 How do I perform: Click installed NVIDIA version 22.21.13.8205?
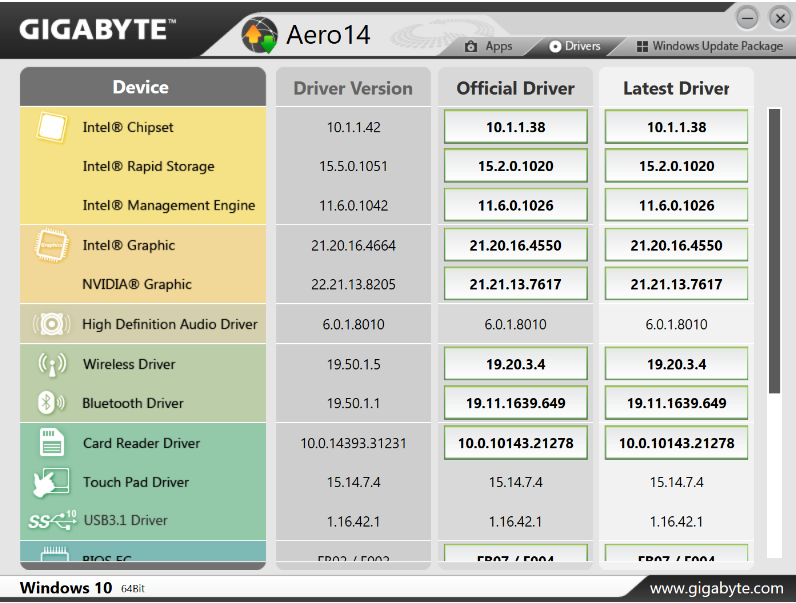tap(353, 284)
